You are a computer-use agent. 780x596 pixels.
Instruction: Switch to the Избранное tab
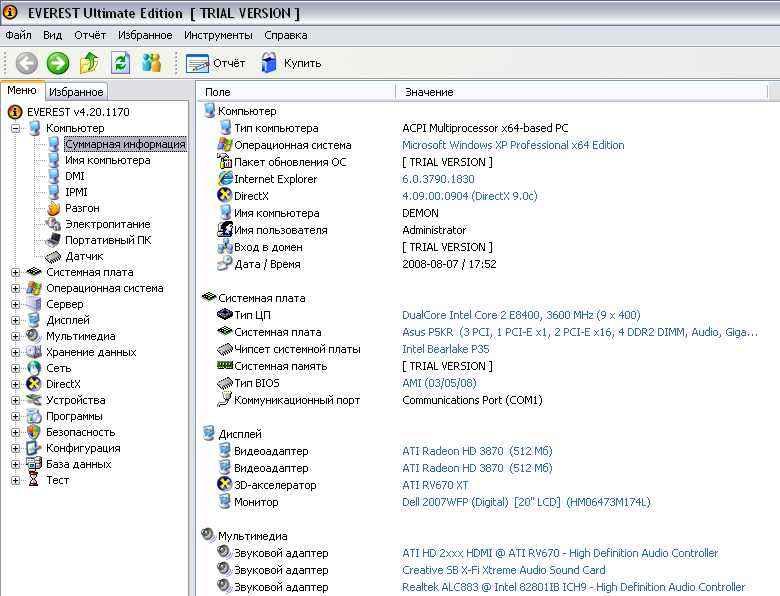point(76,92)
